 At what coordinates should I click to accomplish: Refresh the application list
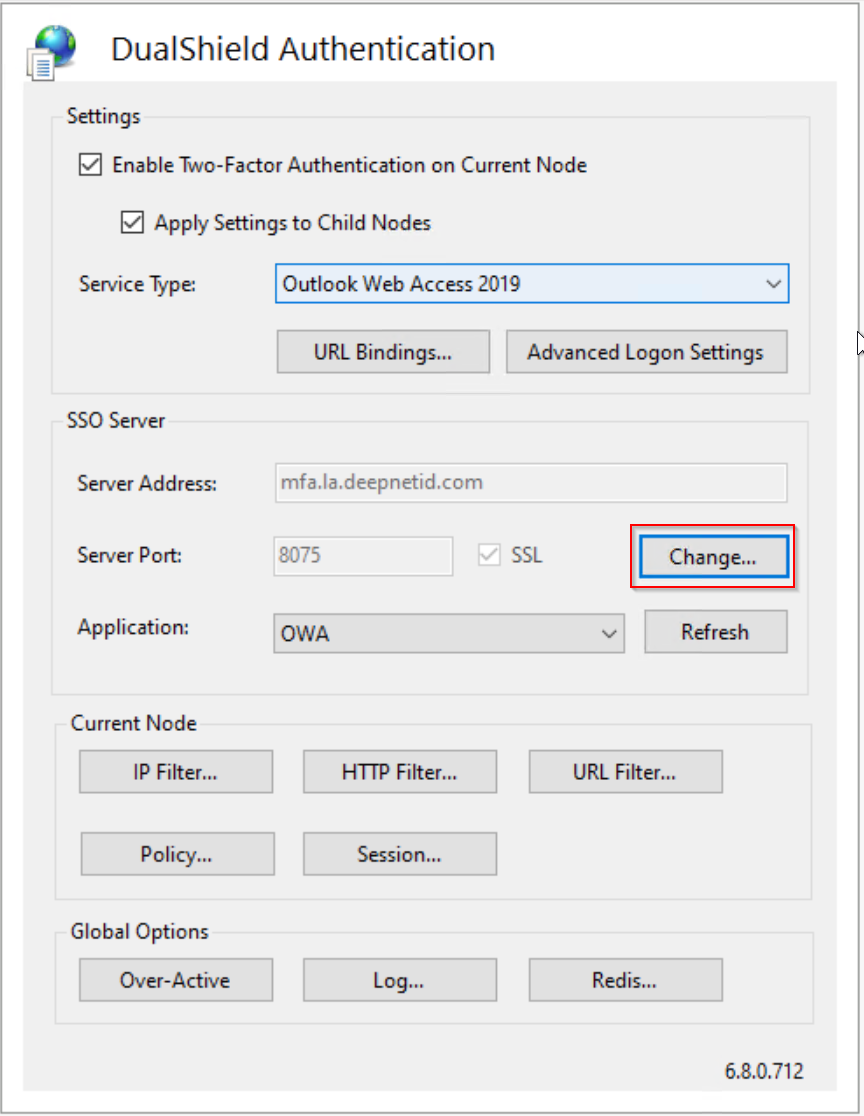(715, 632)
